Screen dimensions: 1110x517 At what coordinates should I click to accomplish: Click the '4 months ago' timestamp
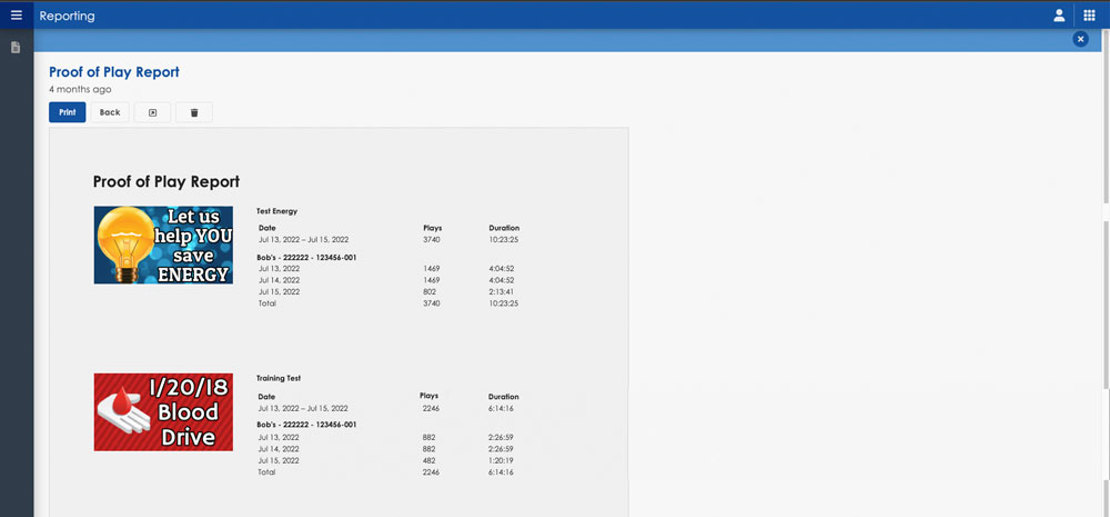point(80,89)
